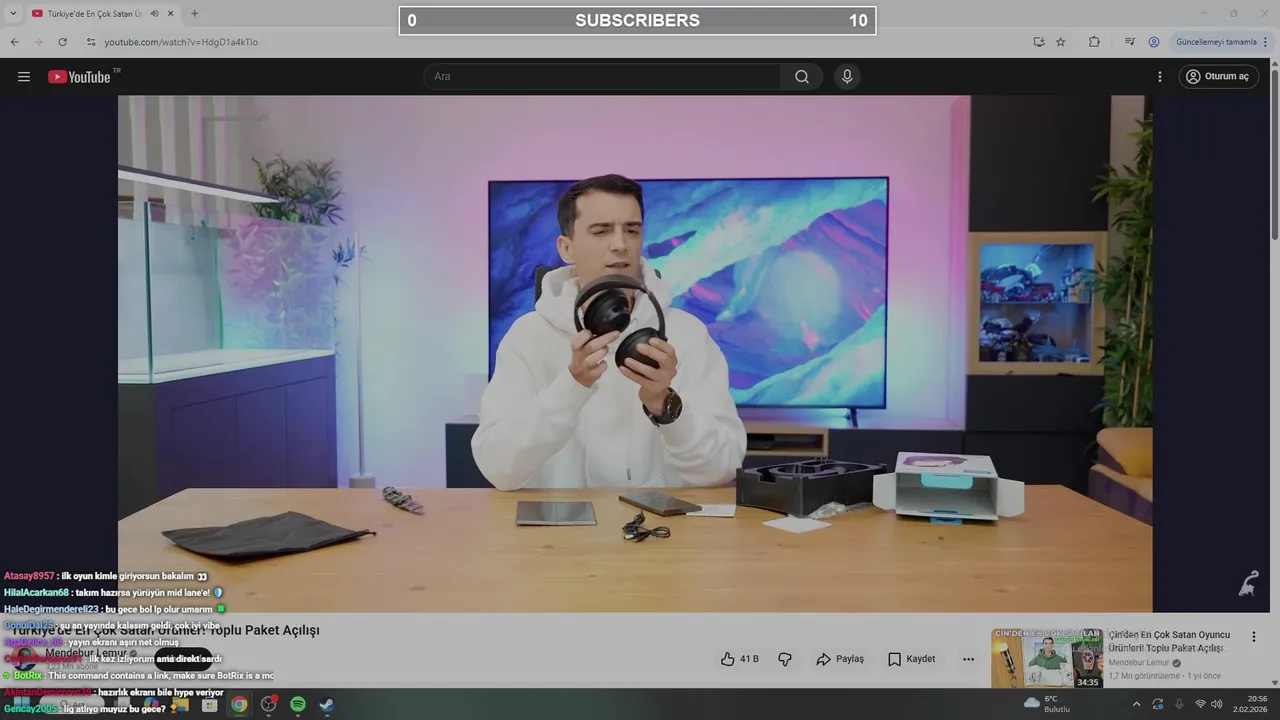Open Wi-Fi network settings tray icon

click(x=1200, y=704)
